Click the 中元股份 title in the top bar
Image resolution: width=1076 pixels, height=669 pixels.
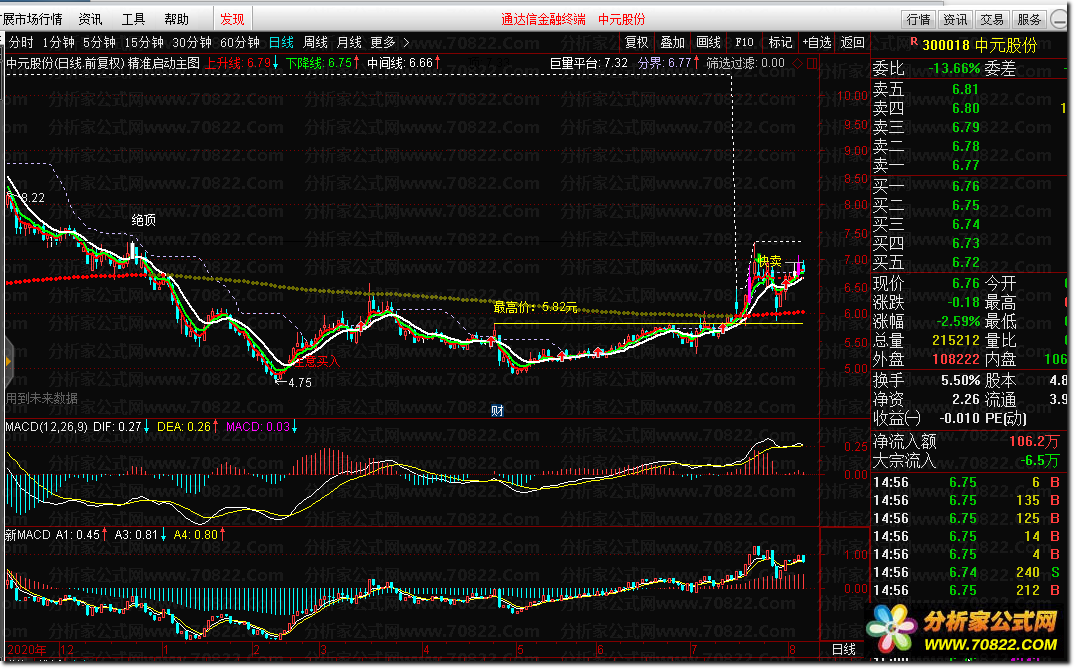click(x=622, y=19)
